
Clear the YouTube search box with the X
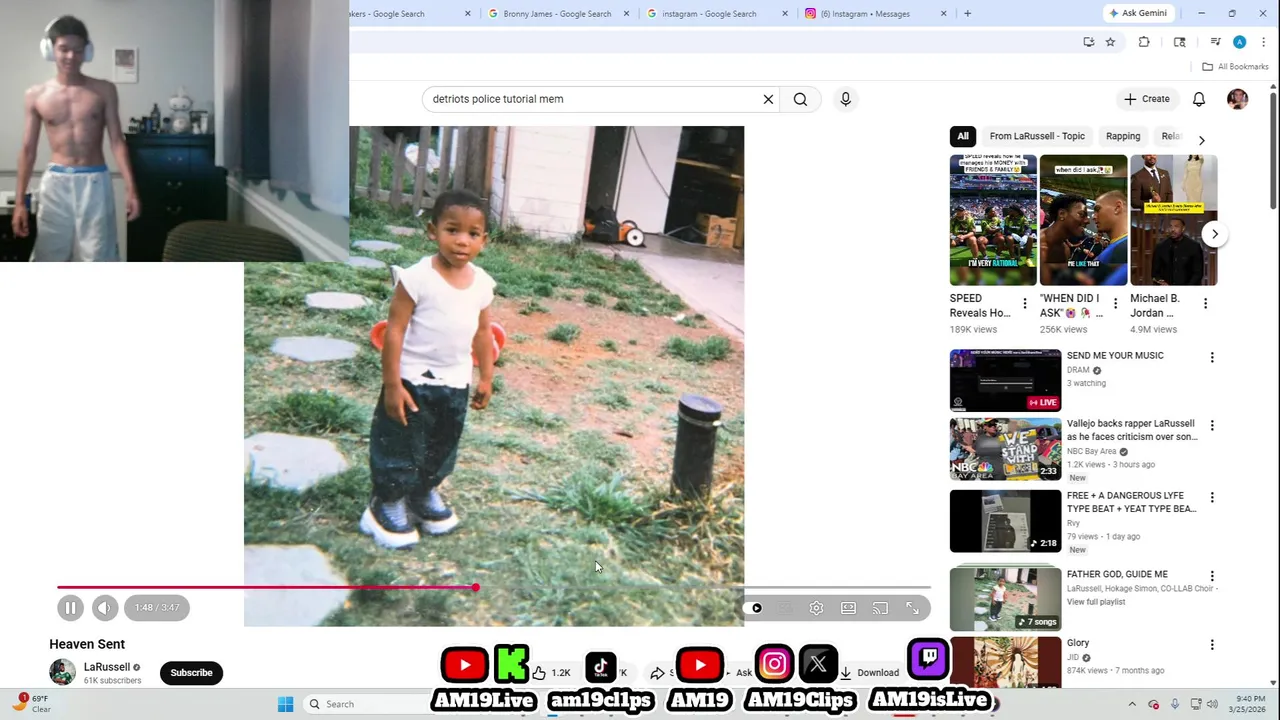tap(768, 99)
